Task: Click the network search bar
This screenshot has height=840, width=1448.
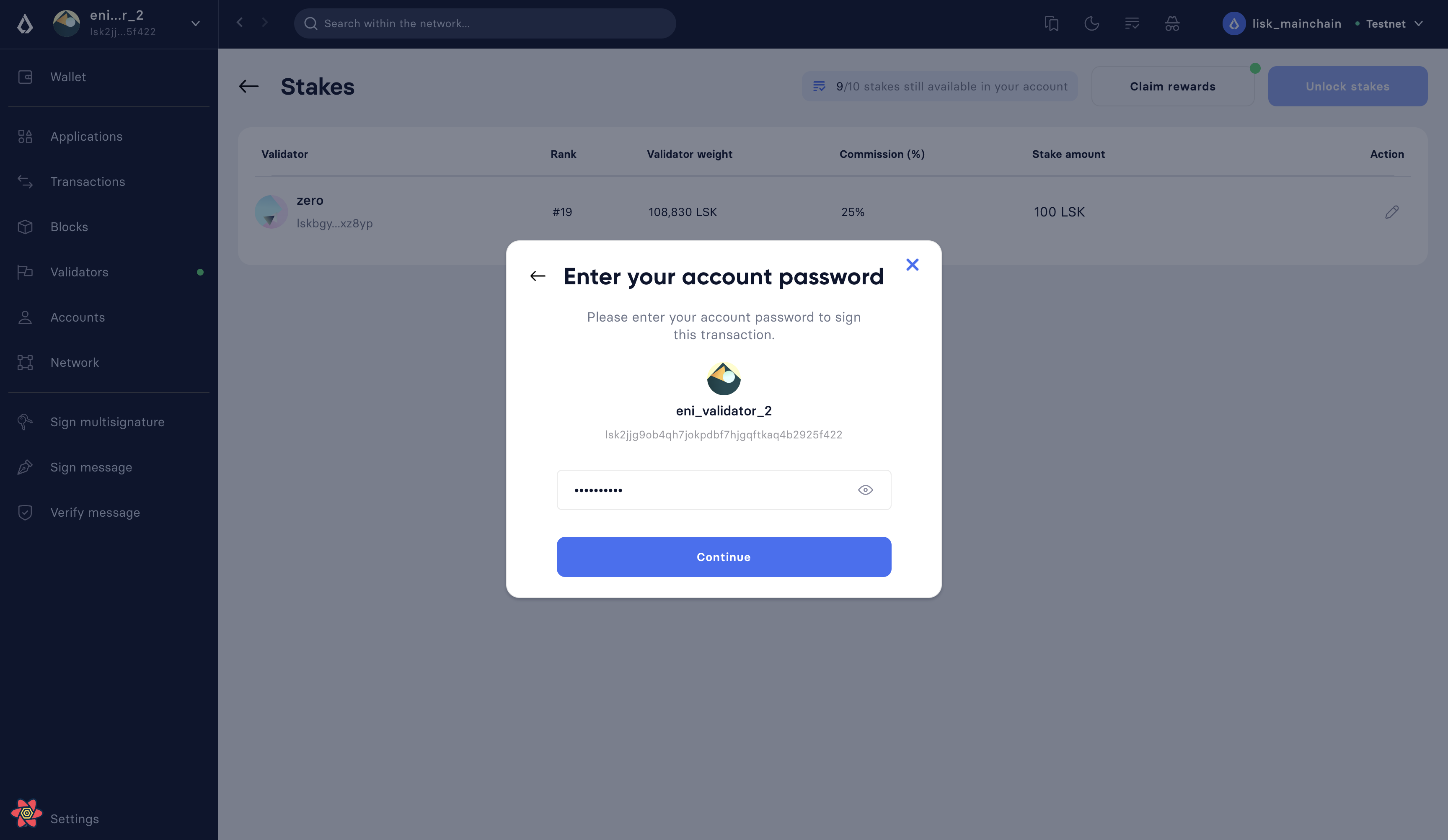Action: [x=485, y=23]
